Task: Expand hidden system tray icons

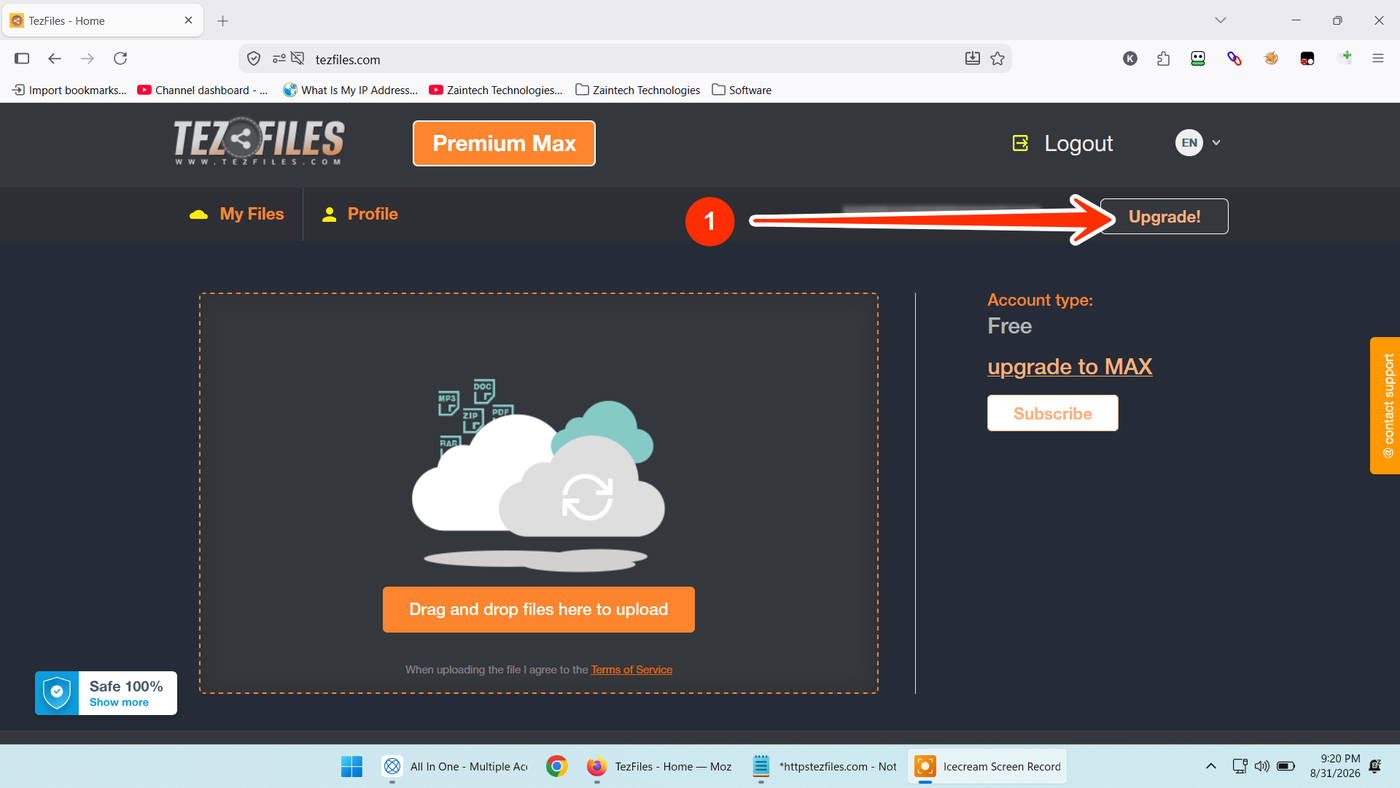Action: pyautogui.click(x=1211, y=767)
